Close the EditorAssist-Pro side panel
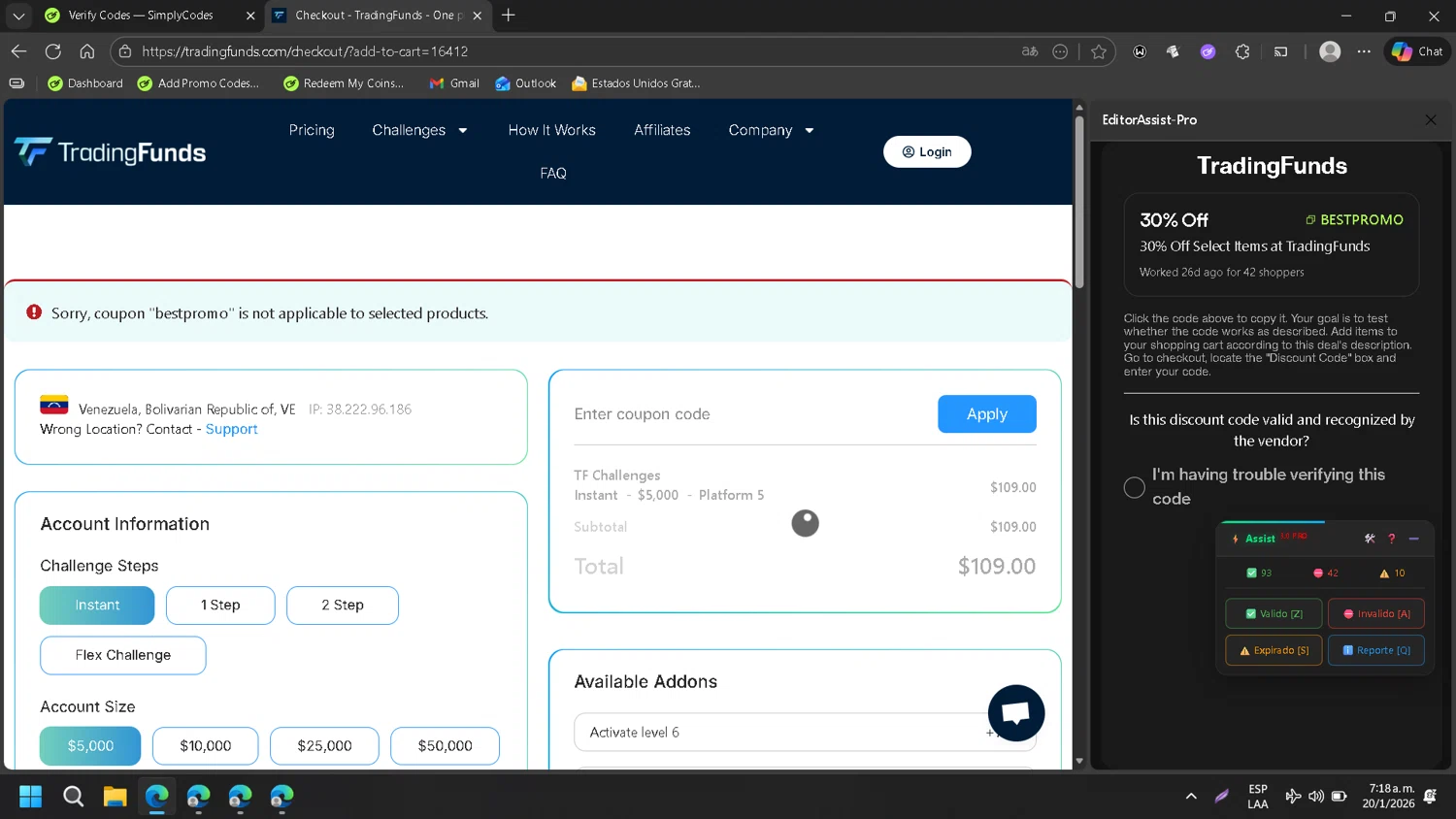1456x819 pixels. 1430,119
